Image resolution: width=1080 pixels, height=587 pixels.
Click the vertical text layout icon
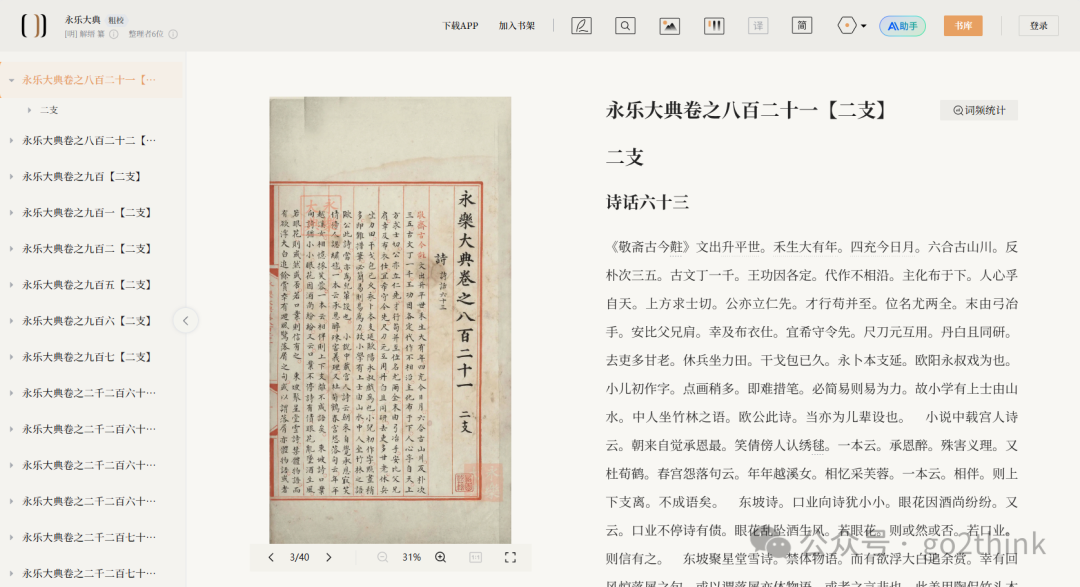click(x=714, y=26)
